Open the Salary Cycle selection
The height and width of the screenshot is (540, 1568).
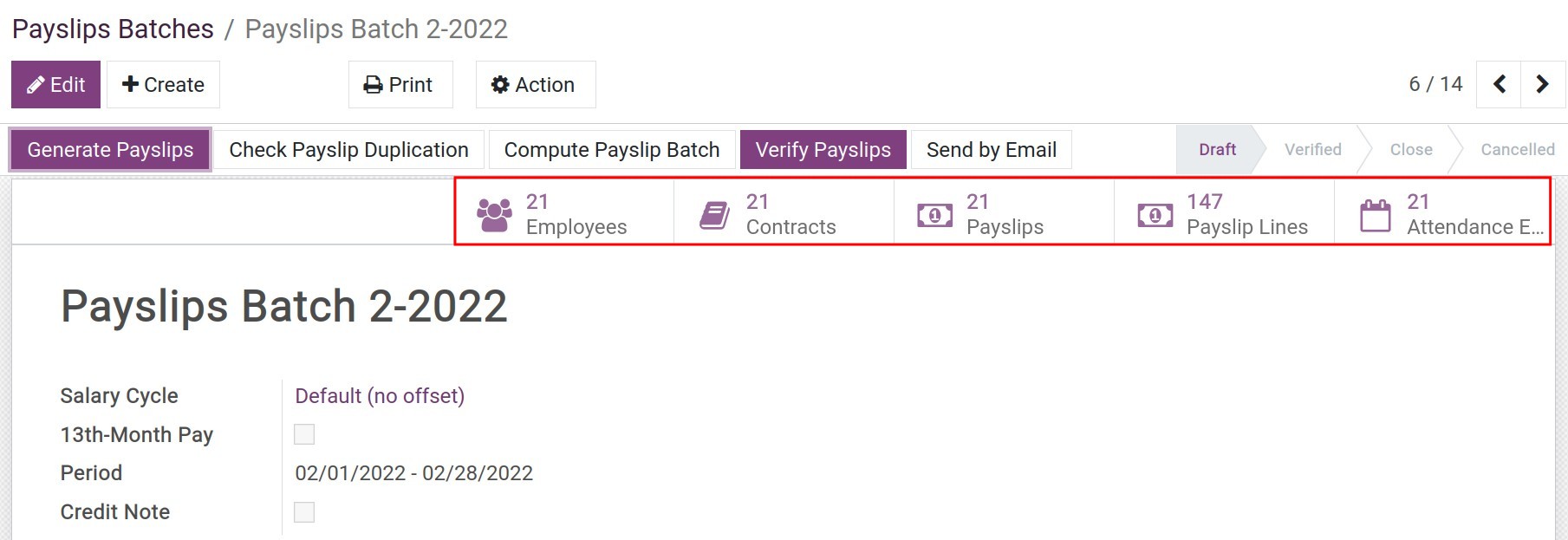pos(379,395)
